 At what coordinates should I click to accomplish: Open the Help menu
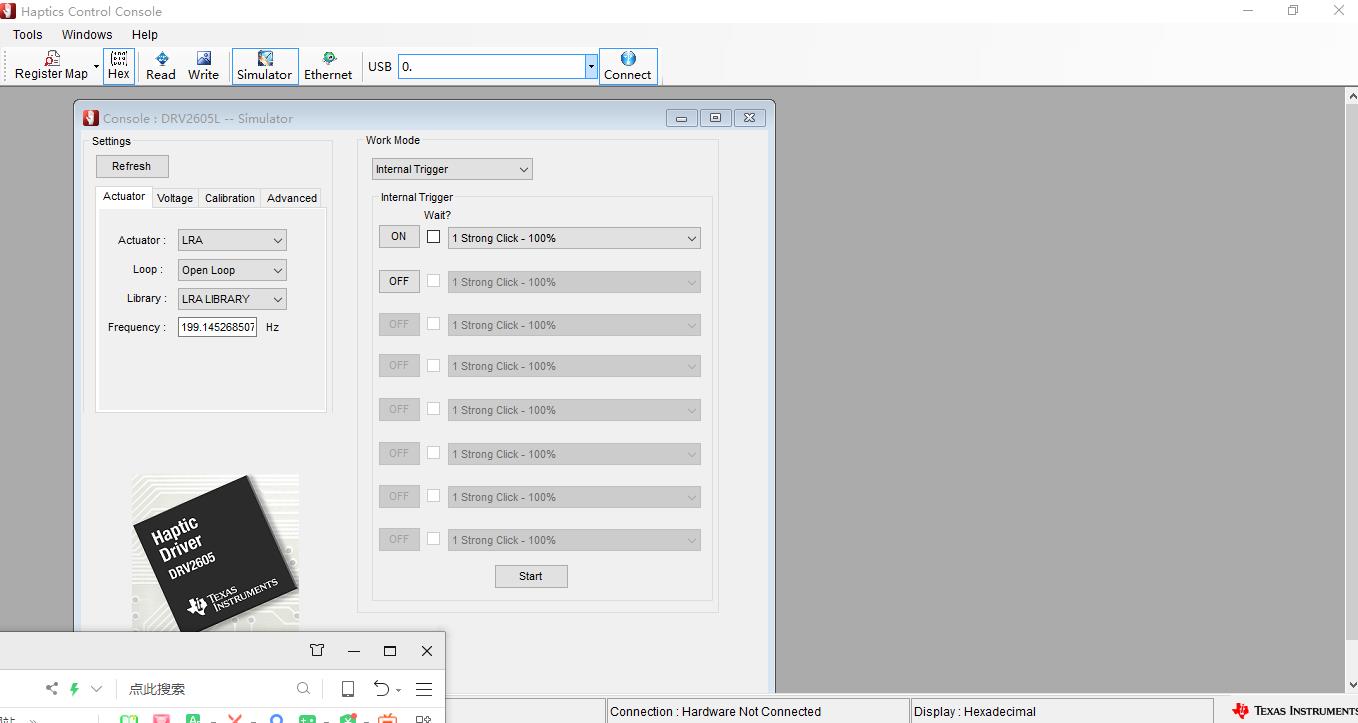145,34
